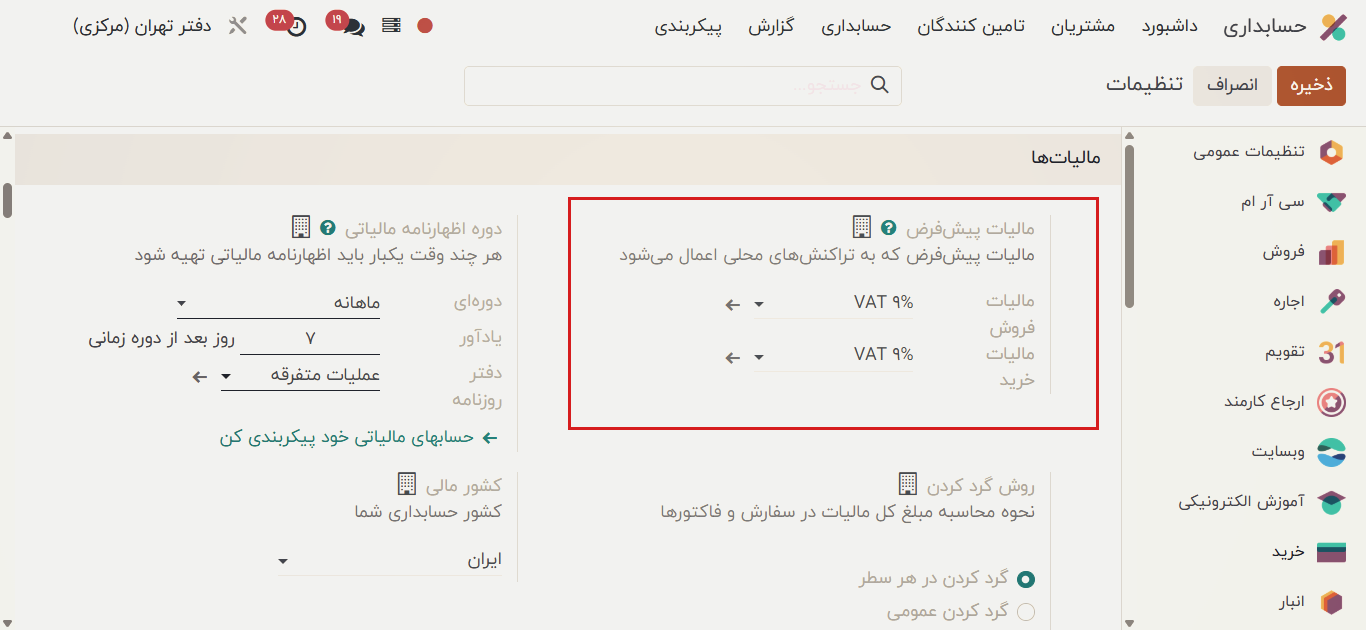Open the periodicity ماهانه dropdown

pyautogui.click(x=278, y=303)
